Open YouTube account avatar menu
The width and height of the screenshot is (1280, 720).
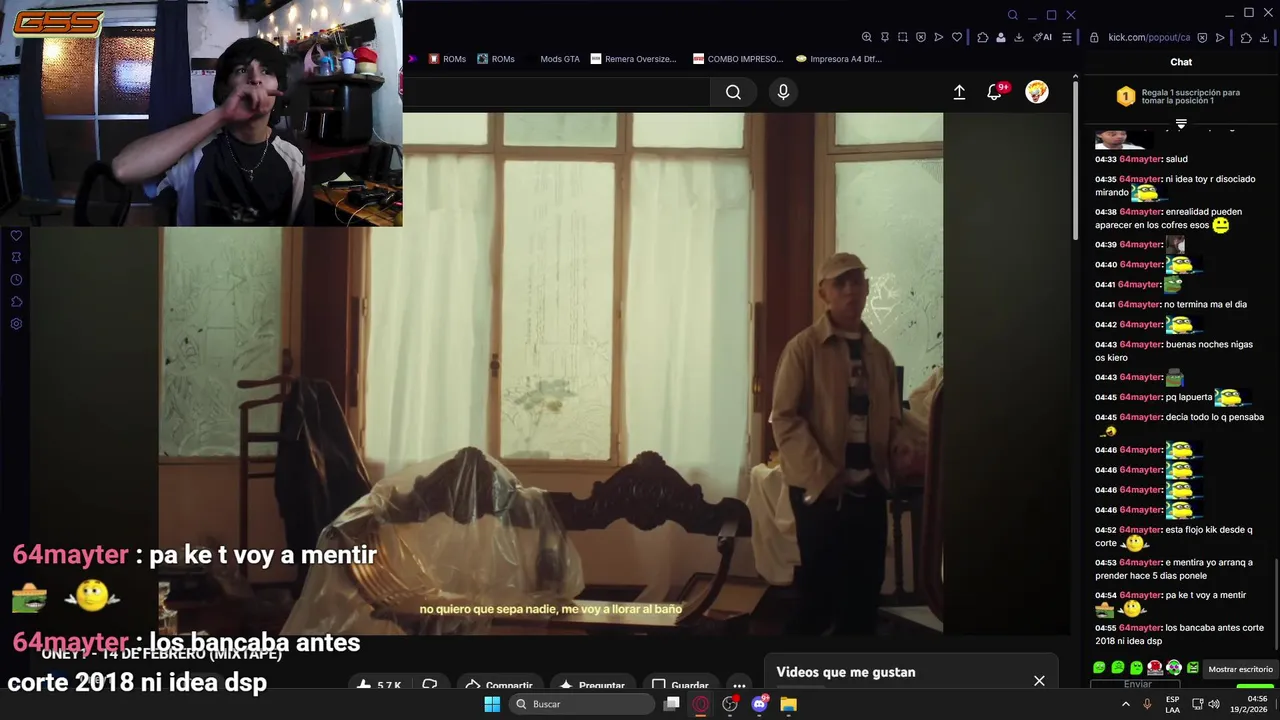click(1037, 92)
